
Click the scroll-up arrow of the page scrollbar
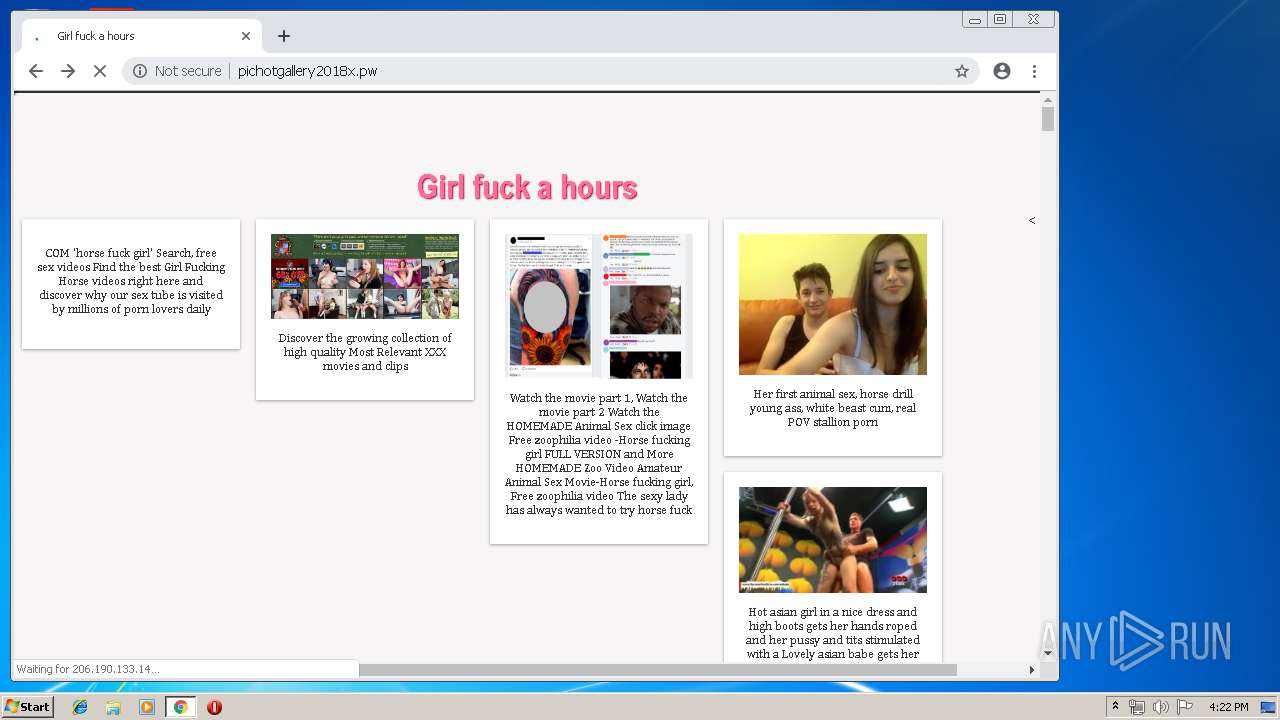point(1048,100)
